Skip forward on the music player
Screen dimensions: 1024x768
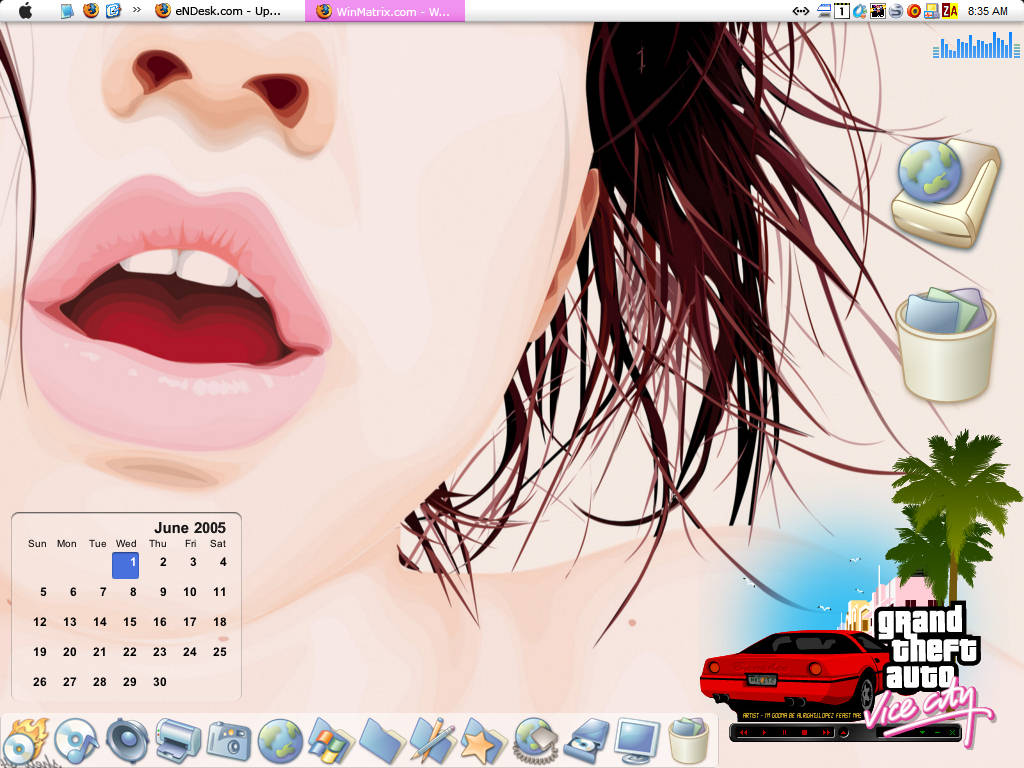tap(826, 733)
